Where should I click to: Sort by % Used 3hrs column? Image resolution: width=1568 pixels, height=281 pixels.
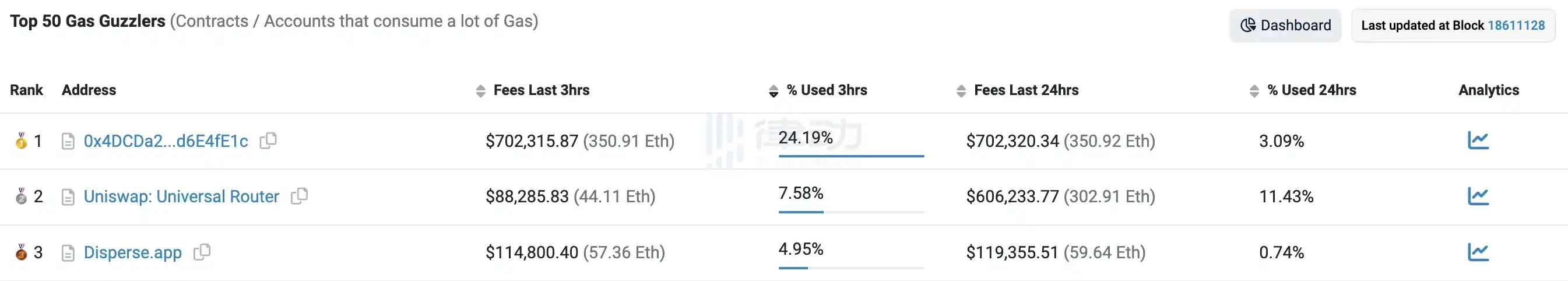pyautogui.click(x=774, y=90)
